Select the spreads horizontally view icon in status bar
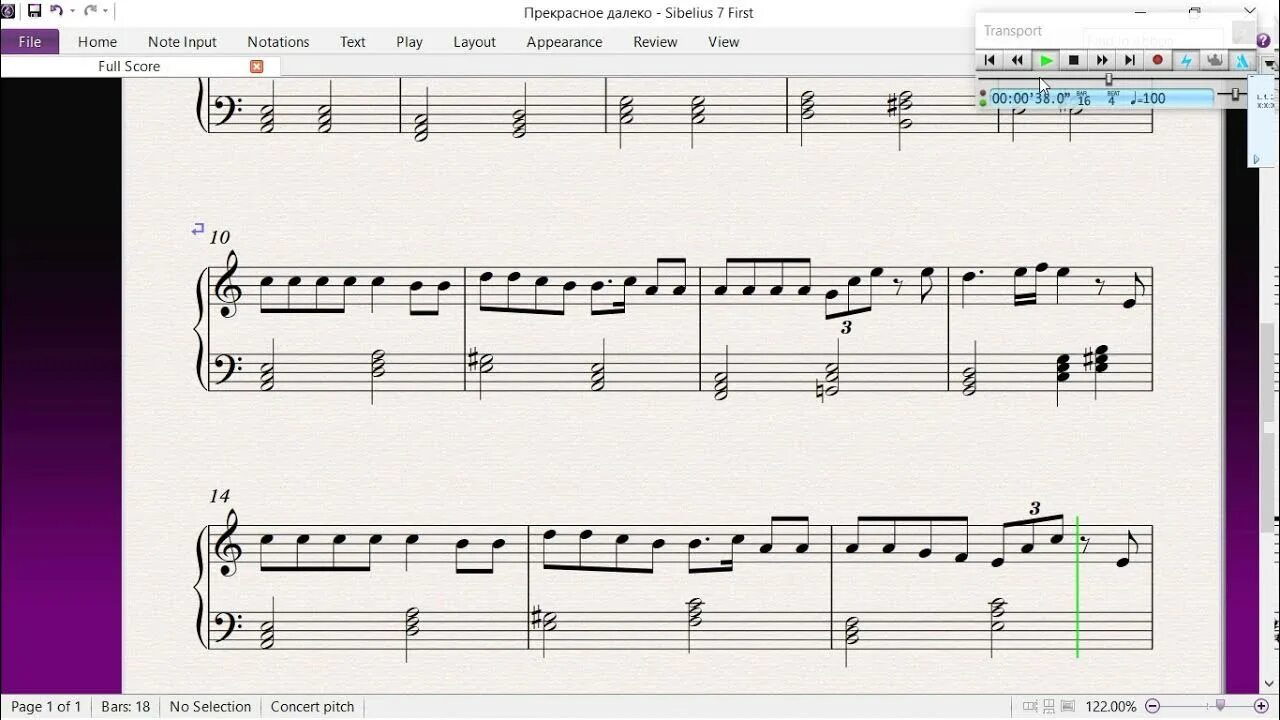This screenshot has width=1280, height=720. [1030, 707]
